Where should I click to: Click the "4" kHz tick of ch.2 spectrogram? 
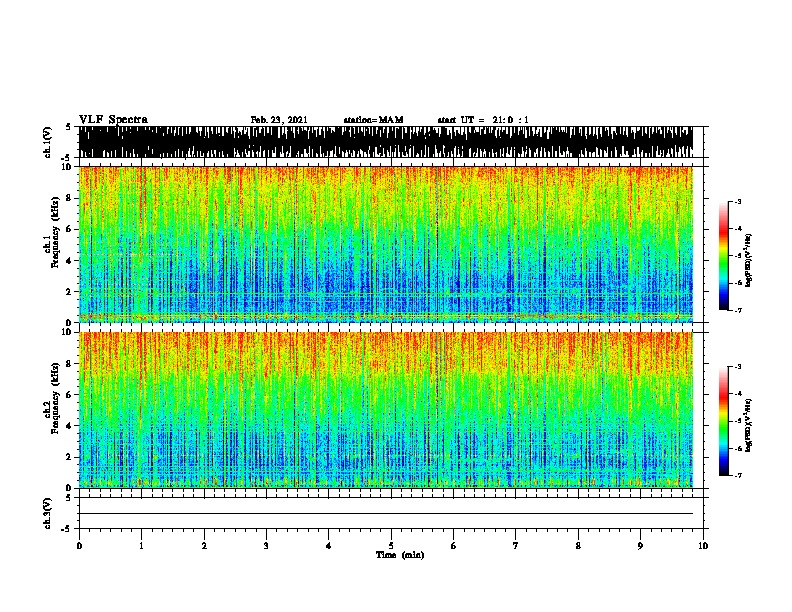click(x=70, y=426)
